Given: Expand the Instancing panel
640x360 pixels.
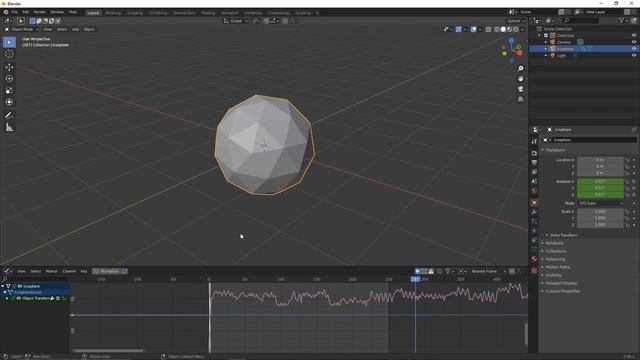Looking at the screenshot, I should coord(555,259).
